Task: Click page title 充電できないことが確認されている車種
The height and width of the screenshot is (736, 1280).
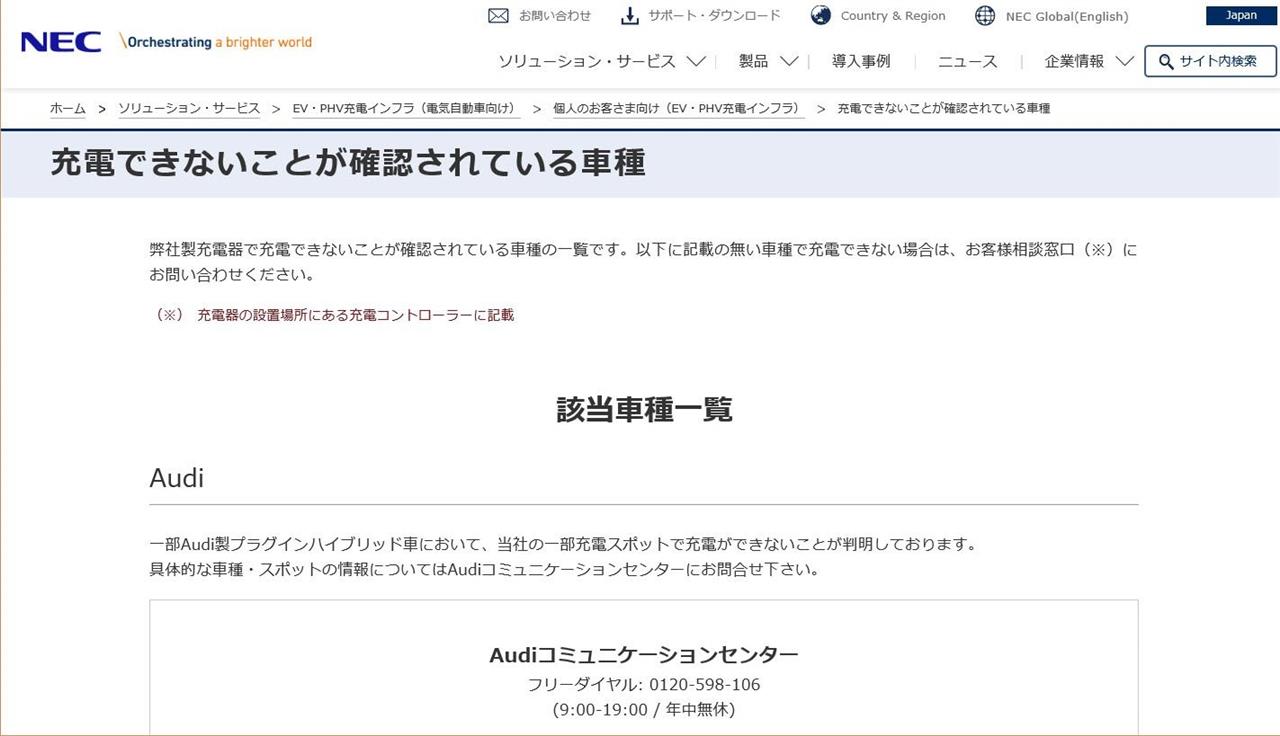Action: tap(348, 162)
